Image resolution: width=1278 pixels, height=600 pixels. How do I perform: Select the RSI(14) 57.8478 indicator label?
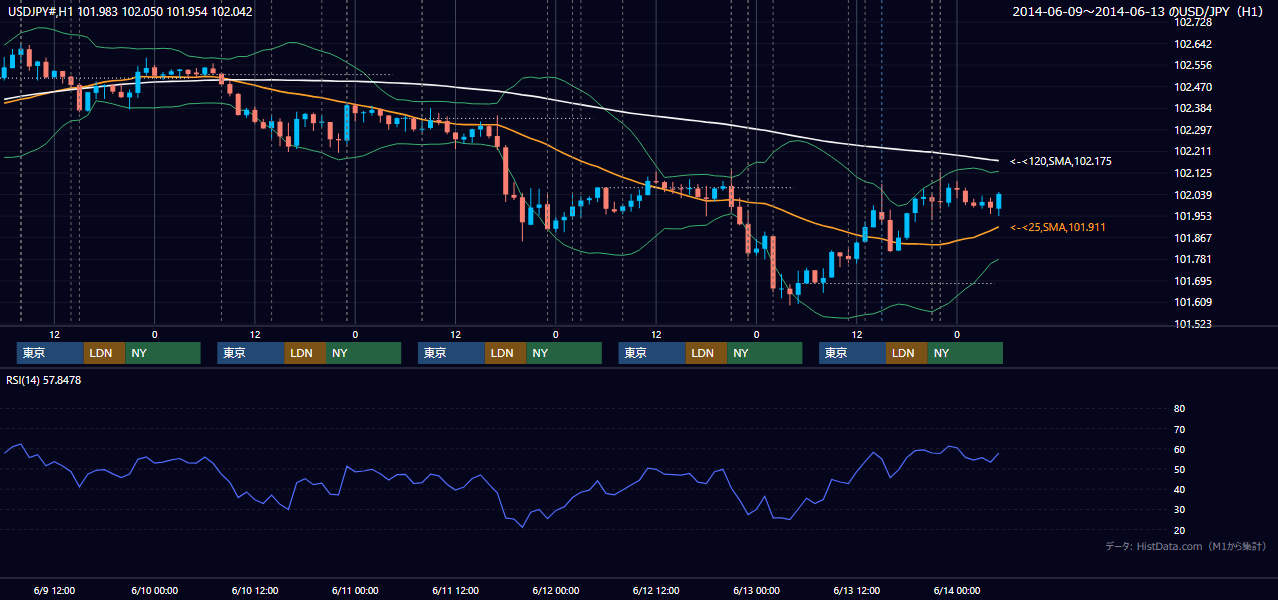click(x=43, y=380)
